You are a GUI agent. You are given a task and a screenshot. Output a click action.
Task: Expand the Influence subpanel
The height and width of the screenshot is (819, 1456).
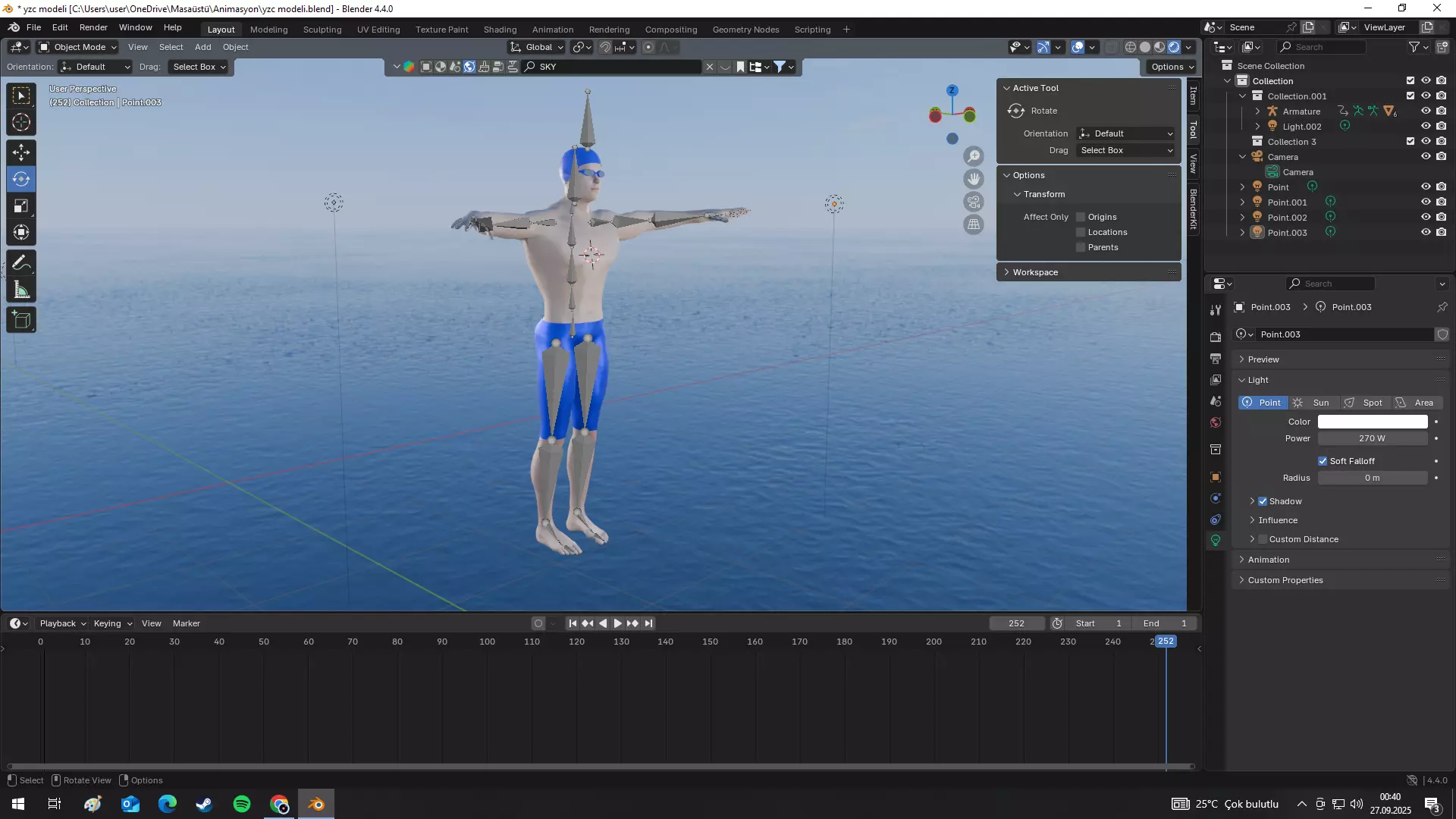coord(1277,520)
